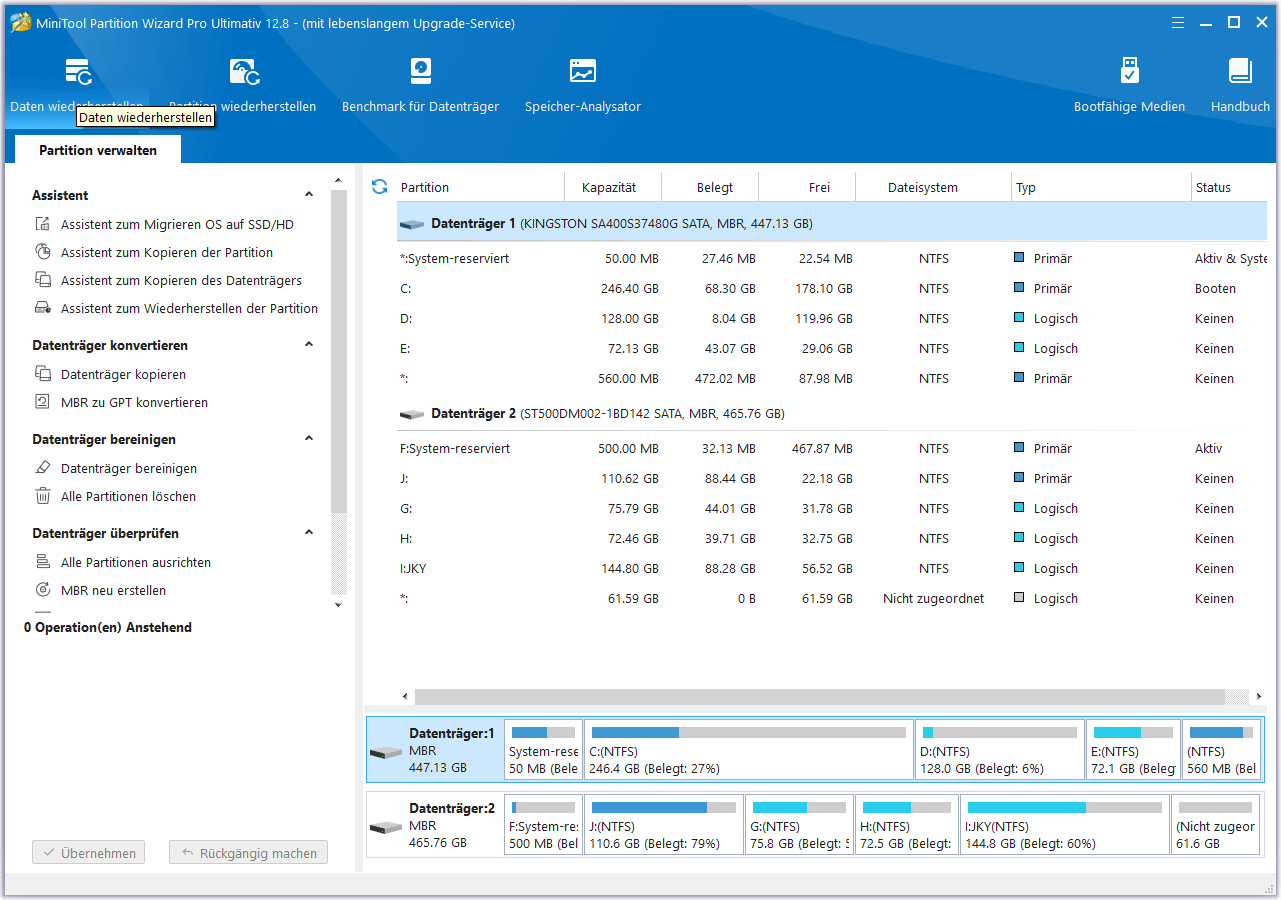Select the G: partition row
The image size is (1281, 900).
pyautogui.click(x=831, y=509)
